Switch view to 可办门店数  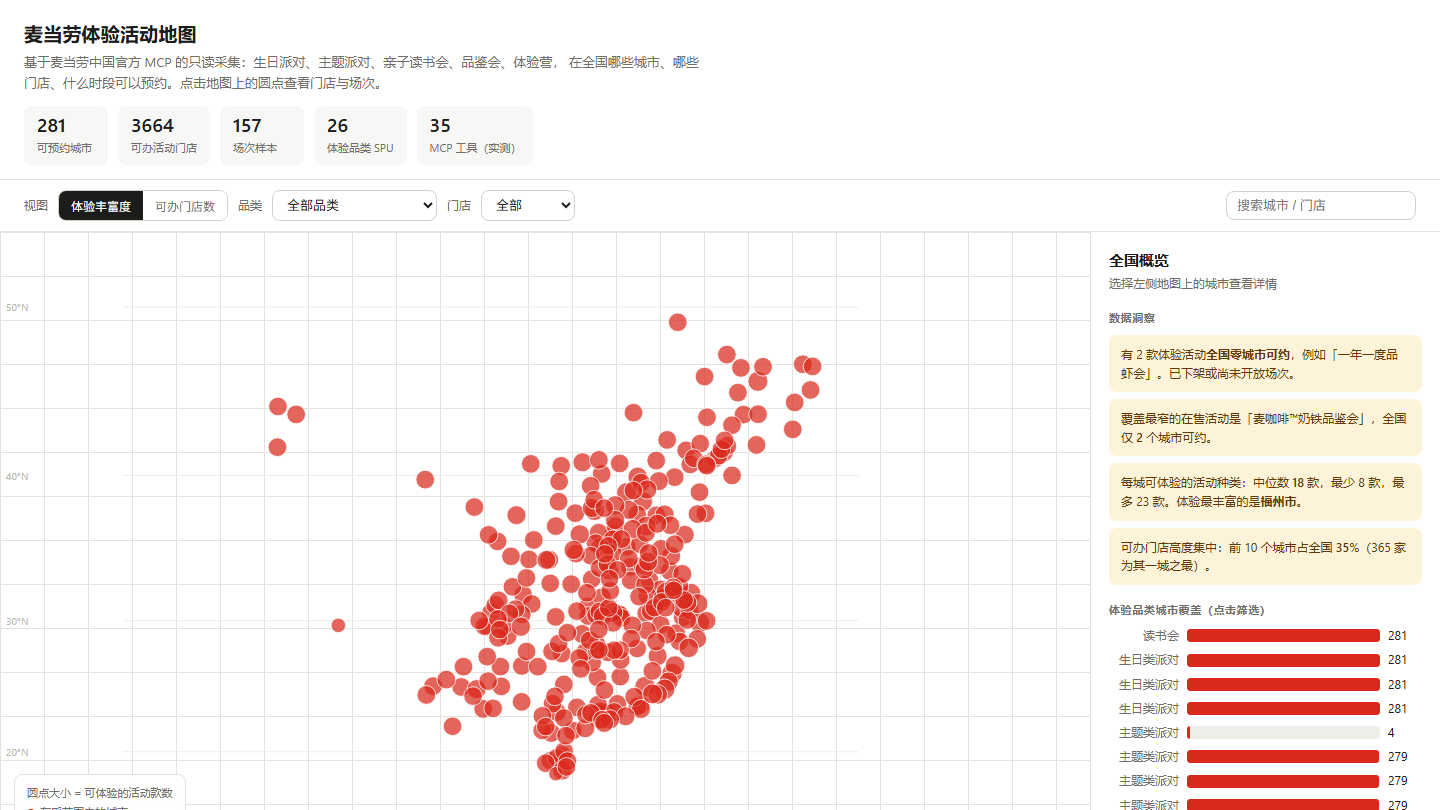click(x=185, y=206)
